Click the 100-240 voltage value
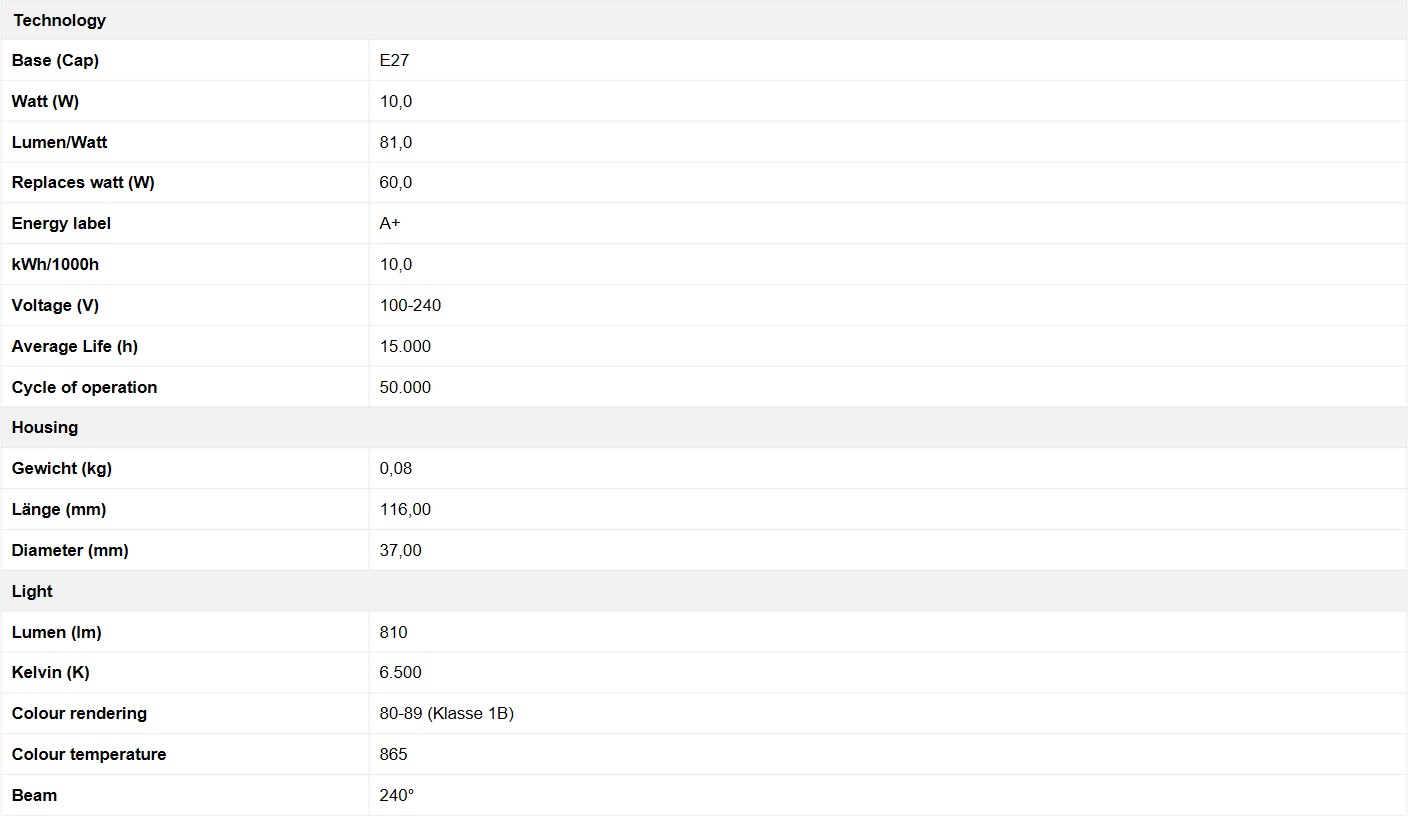Viewport: 1408px width, 816px height. (x=410, y=305)
